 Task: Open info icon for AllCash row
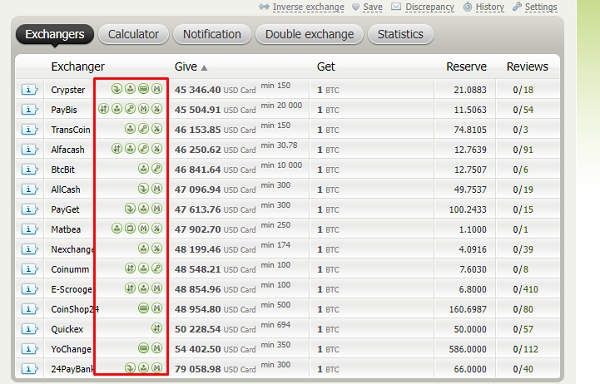29,189
